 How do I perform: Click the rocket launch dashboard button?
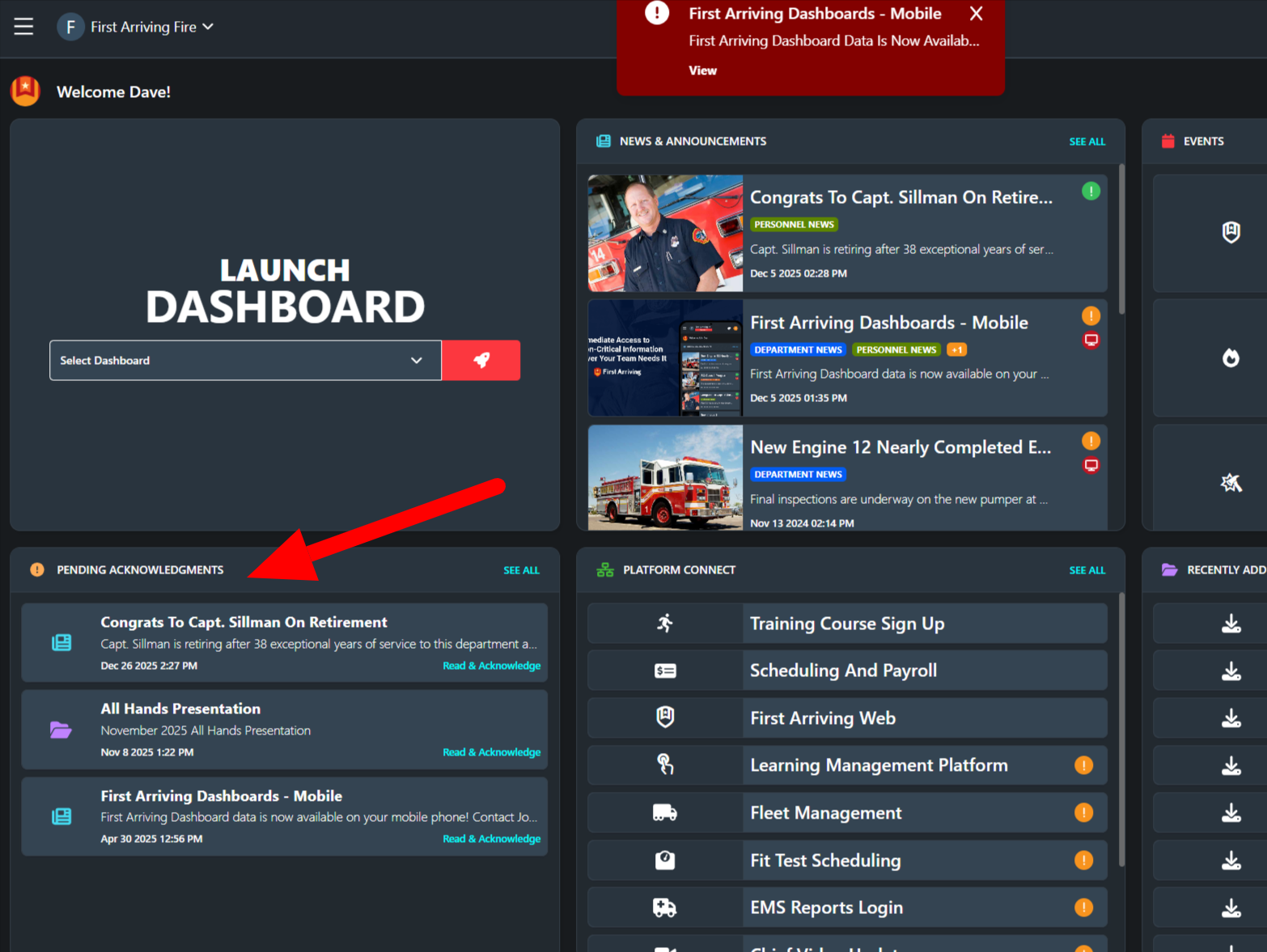pos(481,360)
